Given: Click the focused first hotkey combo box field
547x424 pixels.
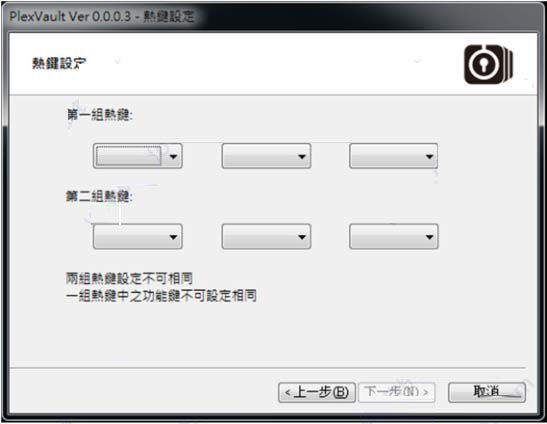Looking at the screenshot, I should tap(129, 156).
